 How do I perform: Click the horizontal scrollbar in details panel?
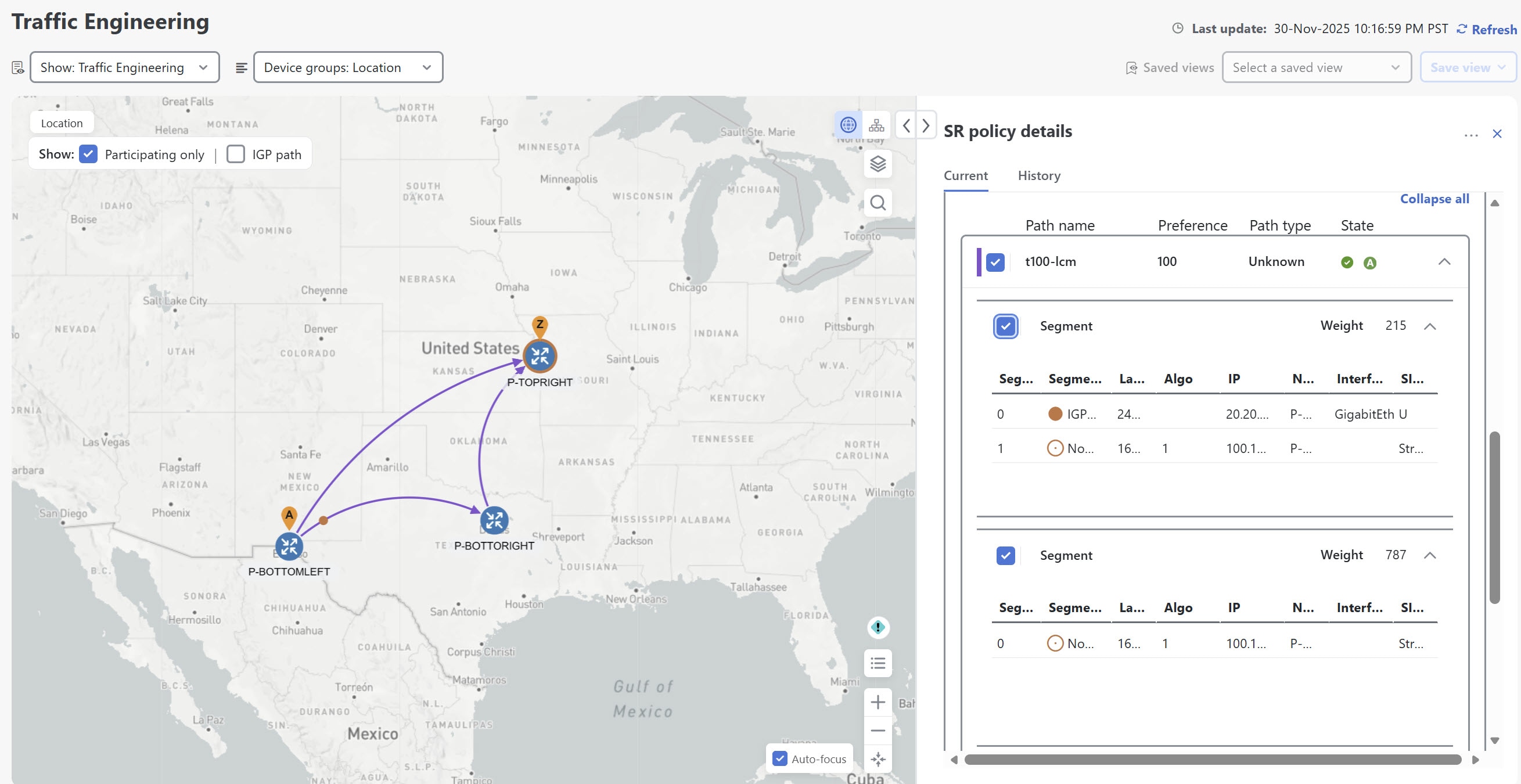(x=1212, y=760)
